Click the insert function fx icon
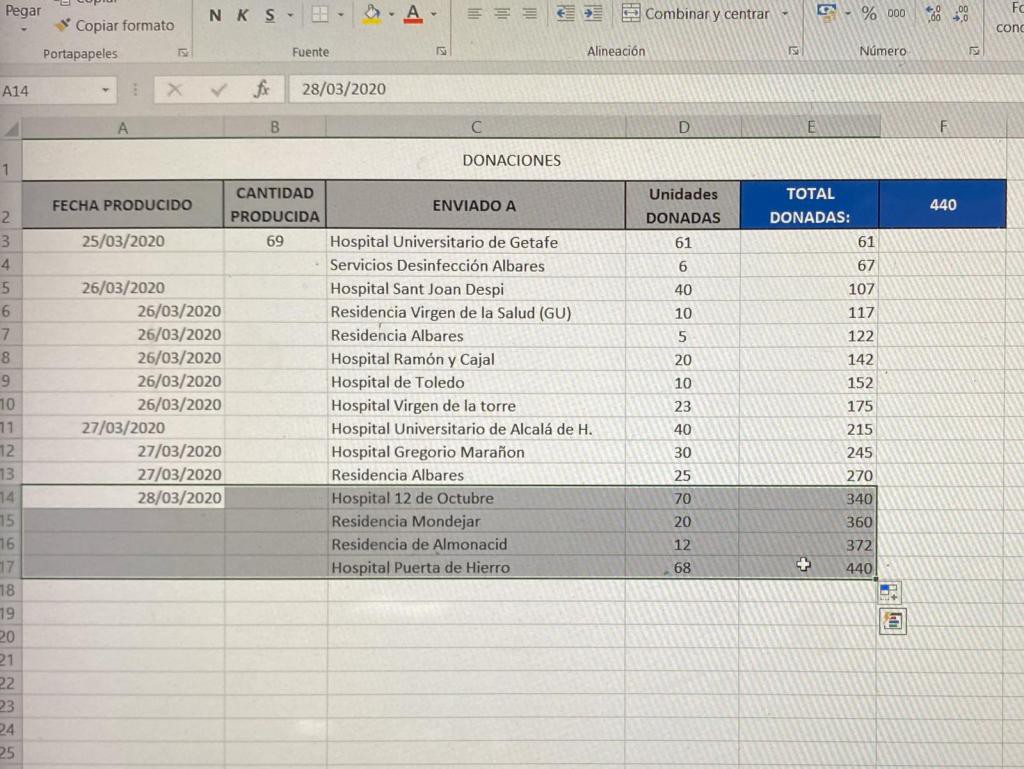This screenshot has height=769, width=1024. 262,89
